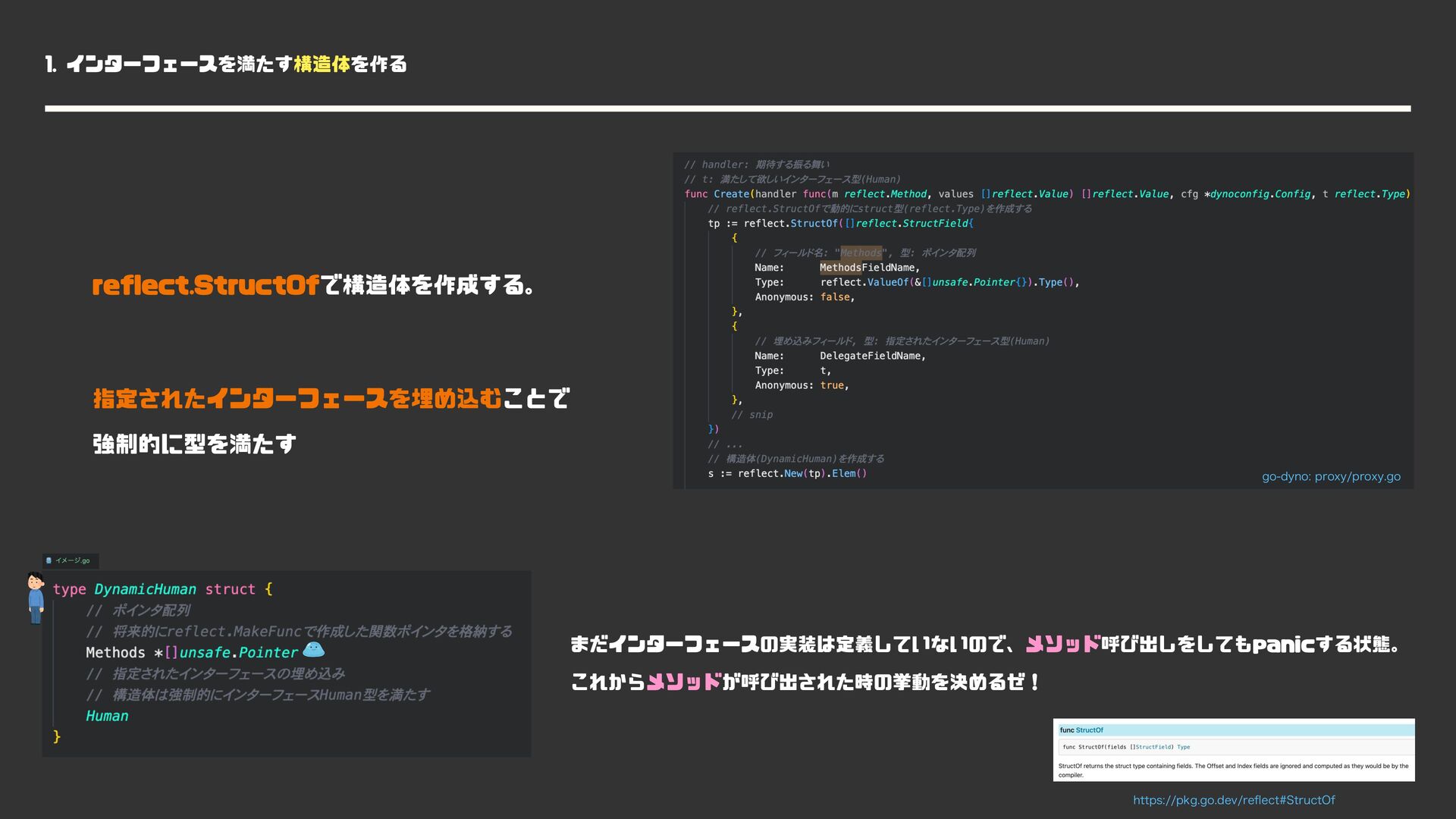Click the orange reflect.StructOf heading text
The height and width of the screenshot is (819, 1456).
[x=206, y=285]
